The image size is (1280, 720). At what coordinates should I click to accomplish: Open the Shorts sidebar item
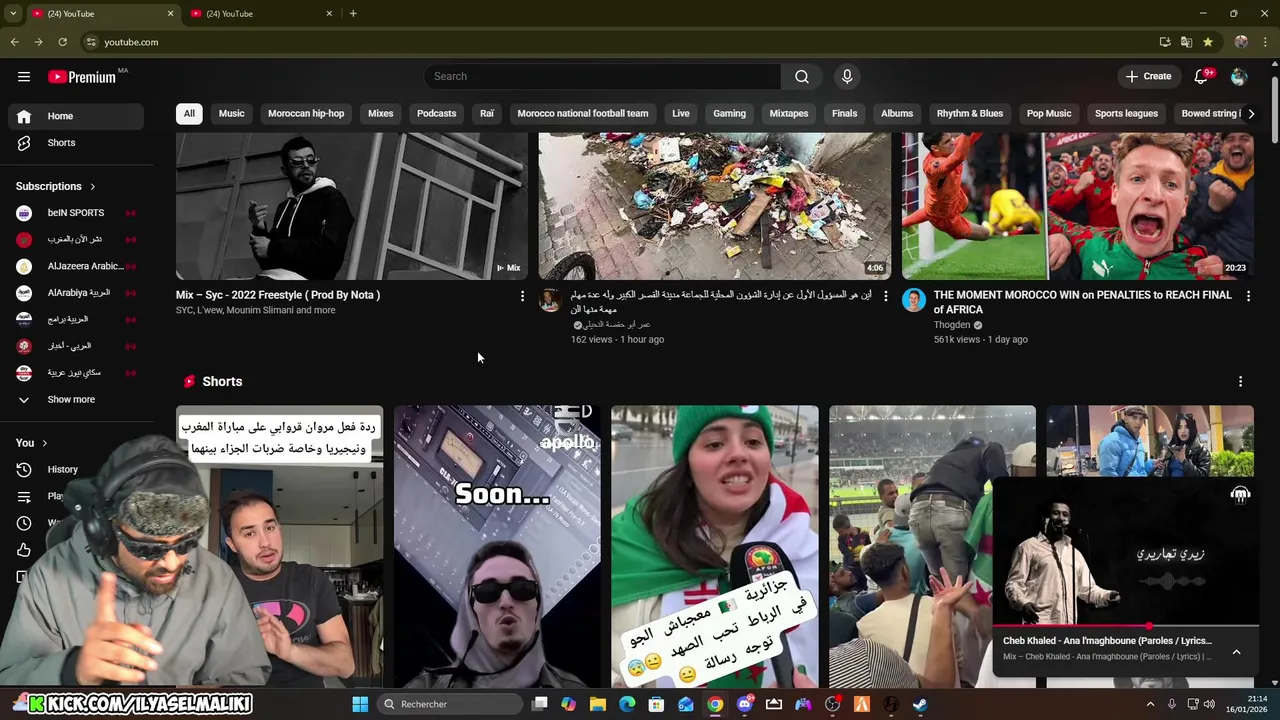pyautogui.click(x=76, y=143)
